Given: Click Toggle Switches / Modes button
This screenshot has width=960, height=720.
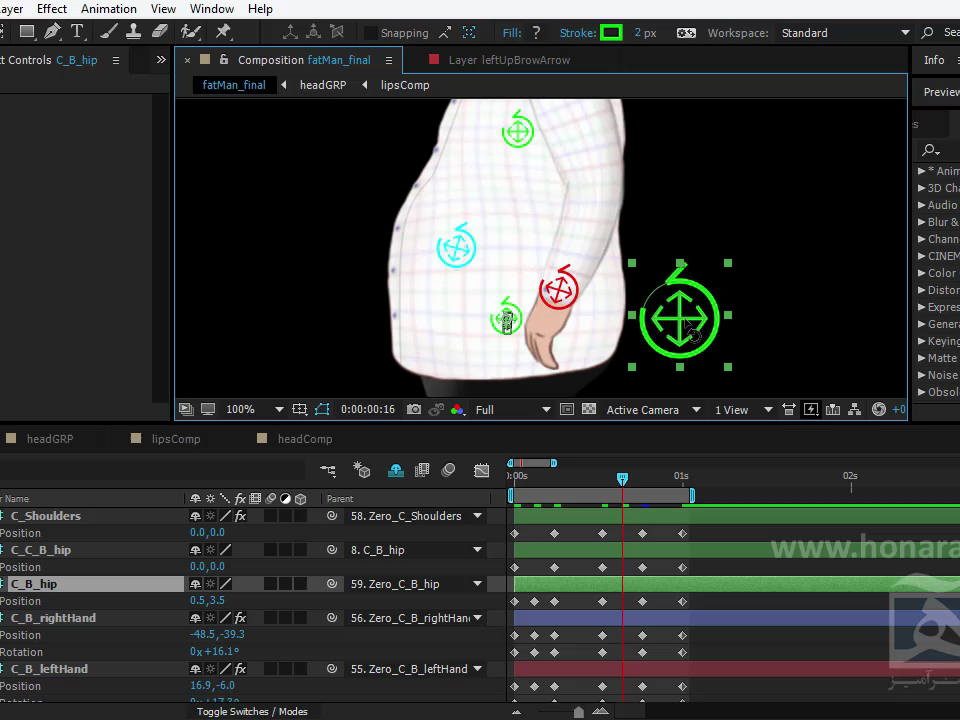Looking at the screenshot, I should click(x=252, y=711).
